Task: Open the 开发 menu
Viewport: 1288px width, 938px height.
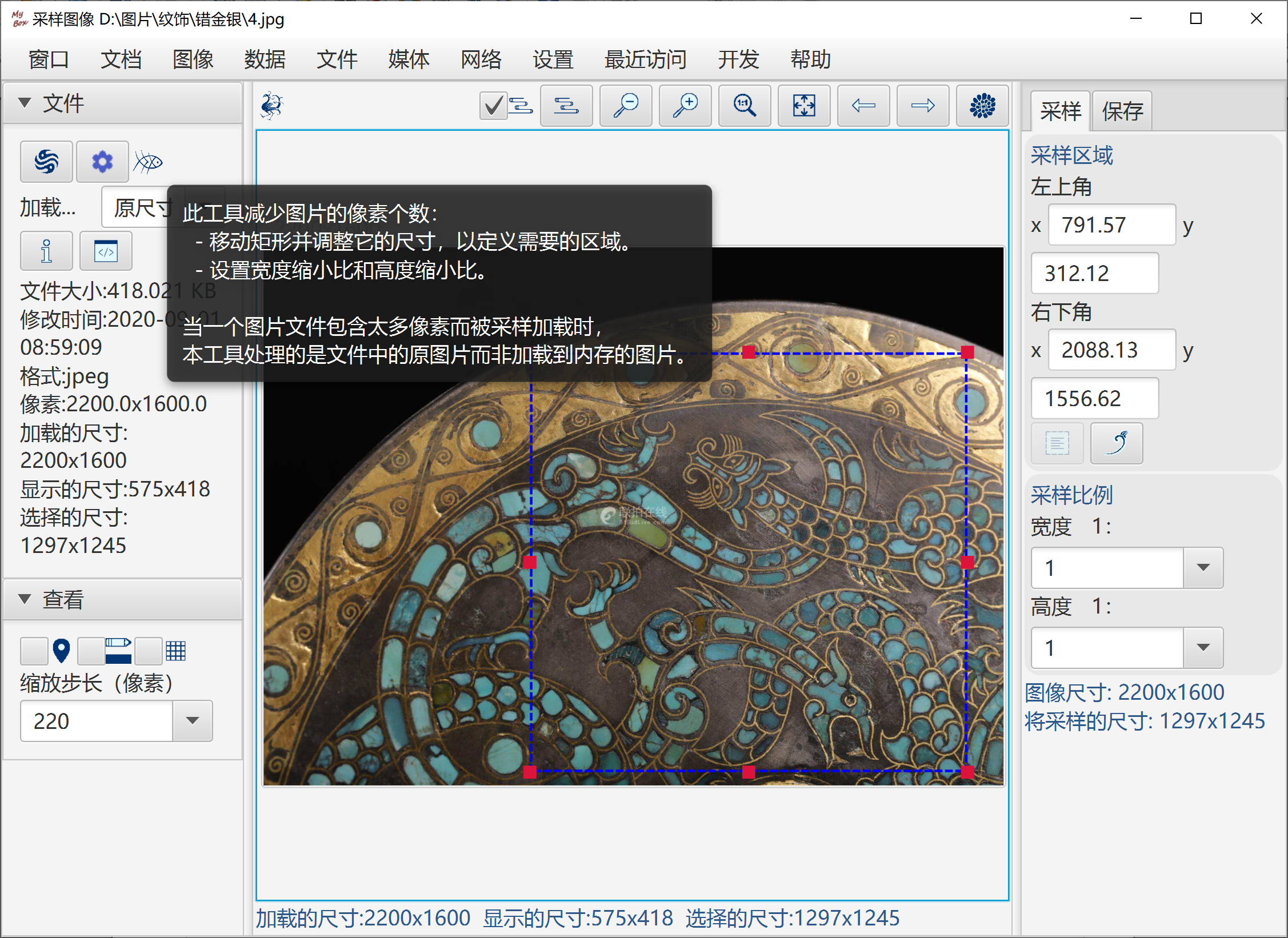Action: coord(738,59)
